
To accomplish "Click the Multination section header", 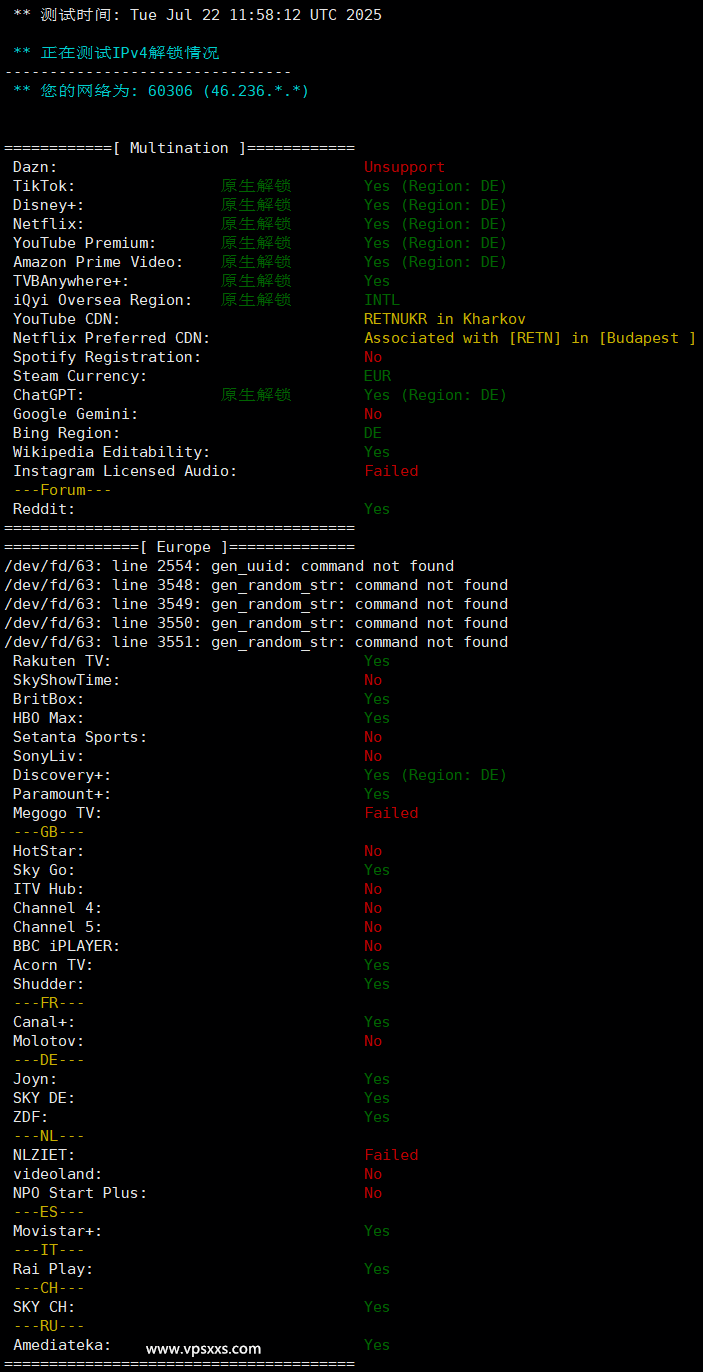I will pos(179,148).
